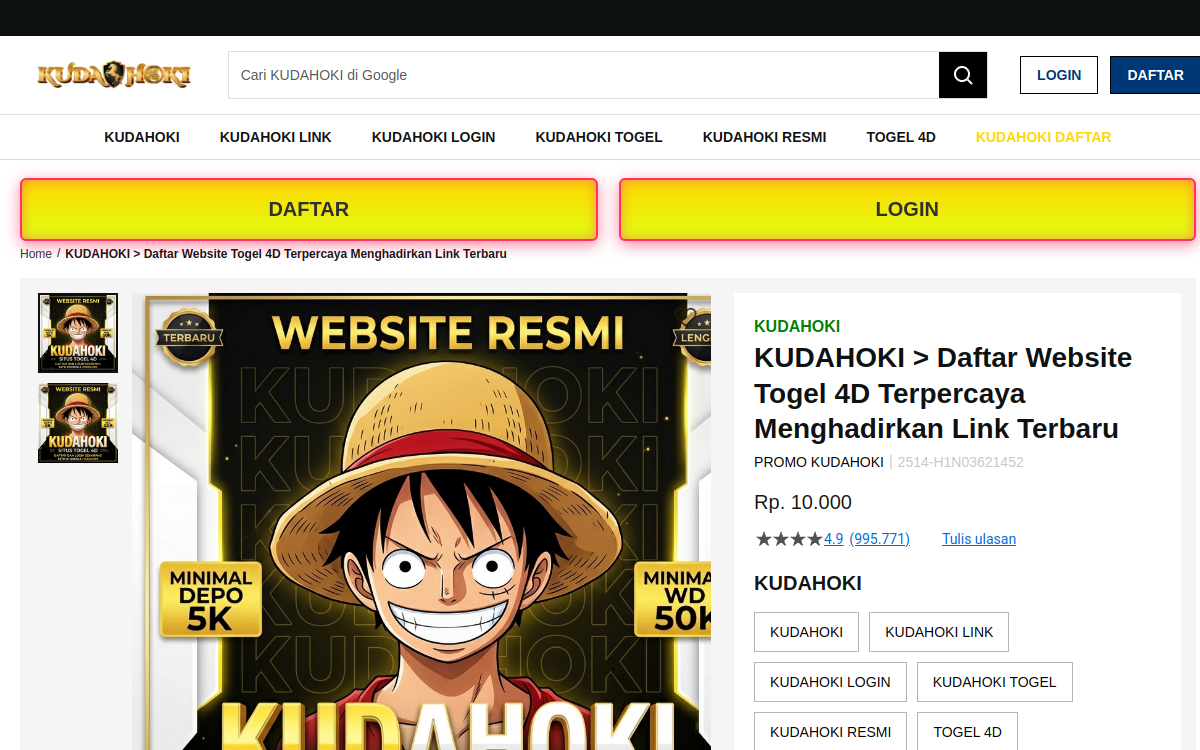
Task: Click the 4.9 rating link
Action: coord(834,539)
